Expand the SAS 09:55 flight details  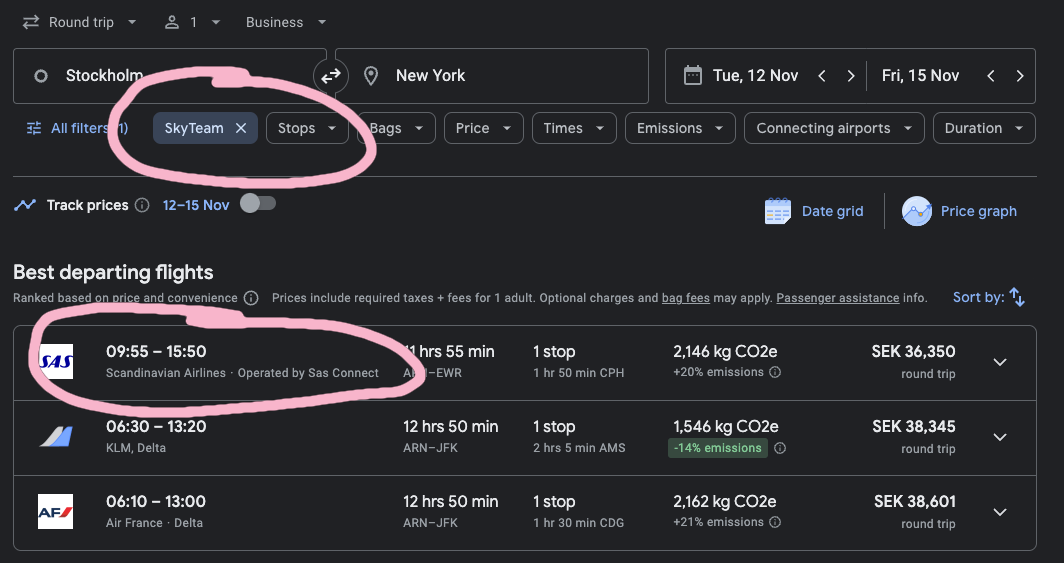tap(999, 362)
